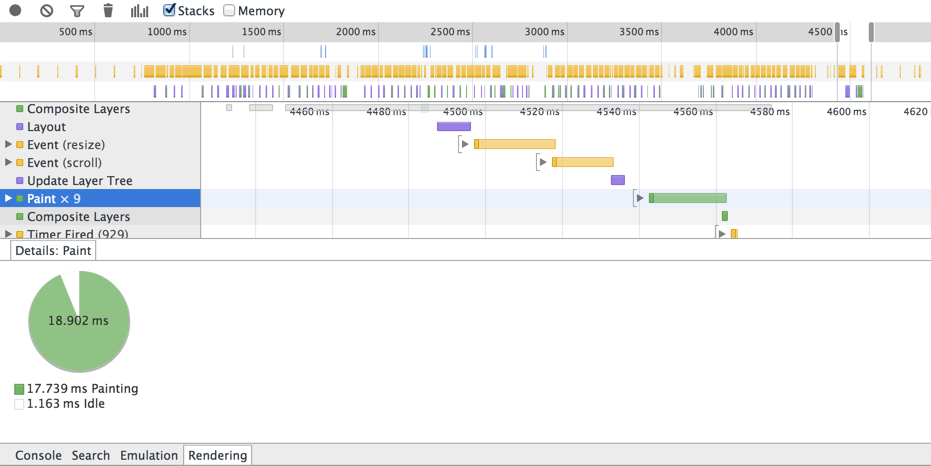Expand the Event (scroll) record
The height and width of the screenshot is (466, 931).
(9, 163)
